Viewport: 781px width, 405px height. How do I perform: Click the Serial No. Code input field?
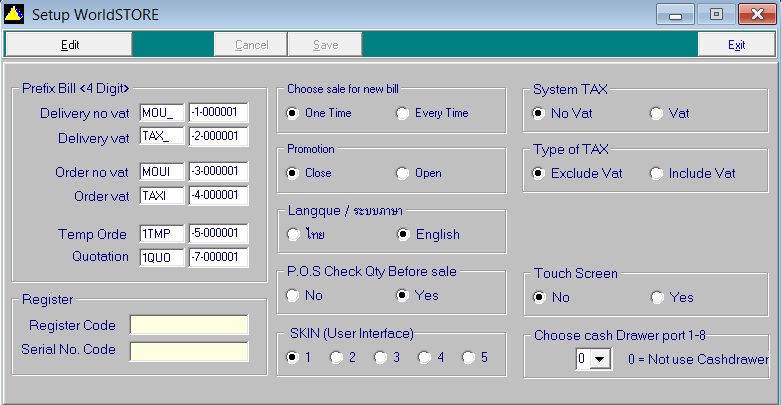[x=189, y=351]
